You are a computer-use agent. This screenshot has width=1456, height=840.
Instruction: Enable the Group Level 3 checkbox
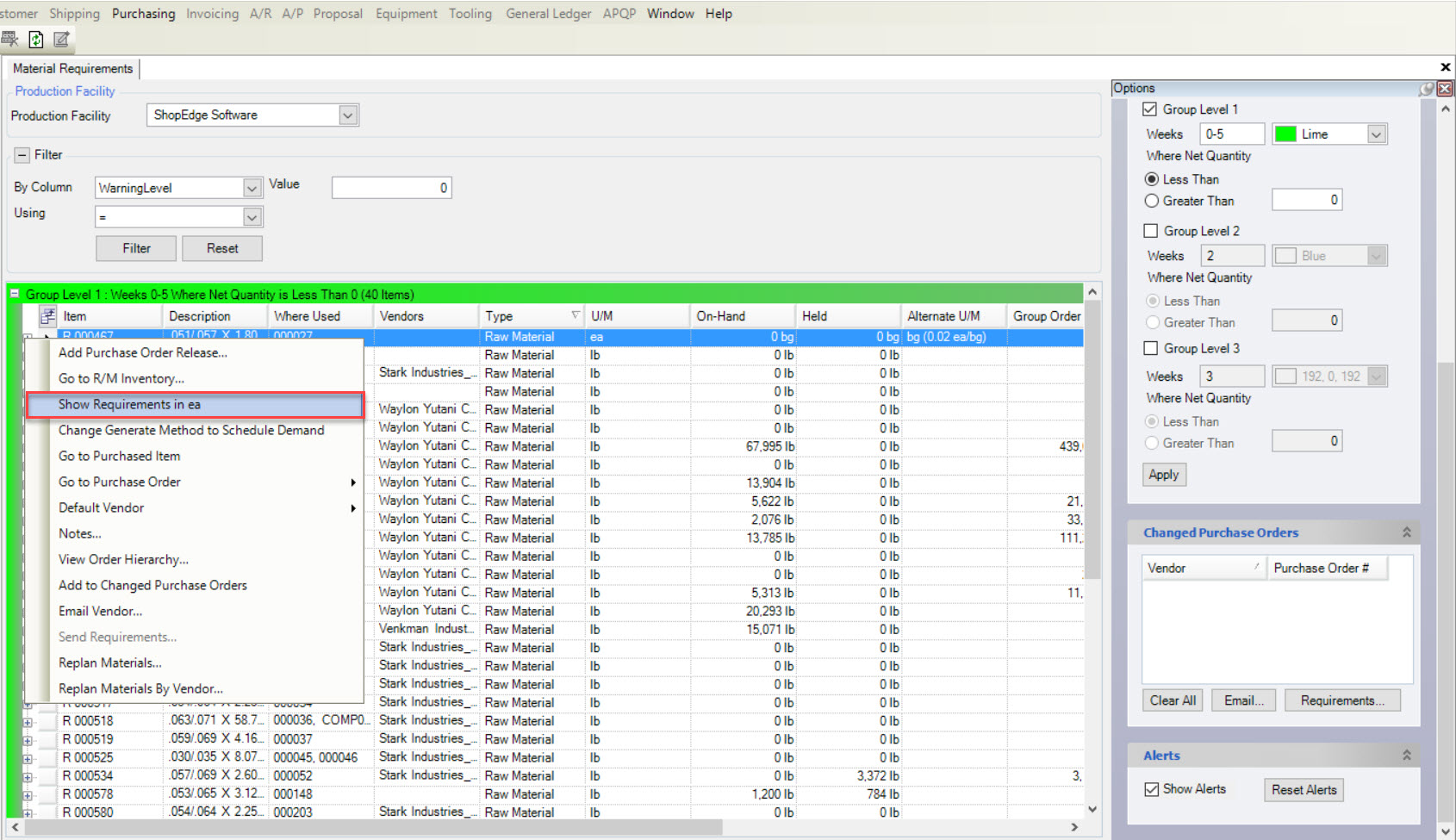[1150, 348]
